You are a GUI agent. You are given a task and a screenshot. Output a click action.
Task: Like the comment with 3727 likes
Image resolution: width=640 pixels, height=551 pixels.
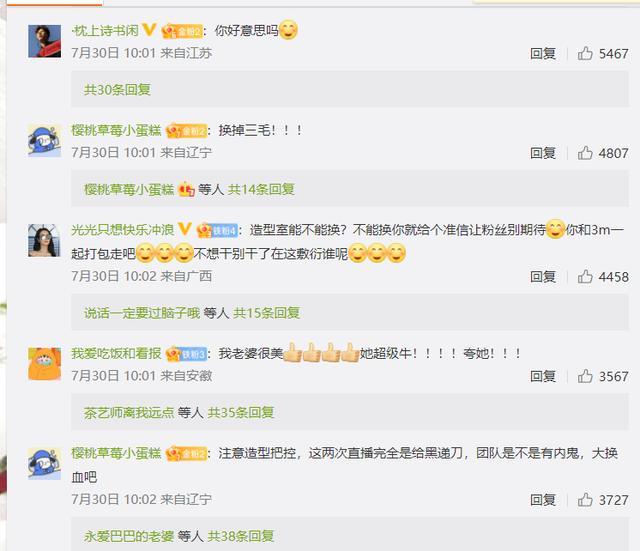[x=585, y=500]
